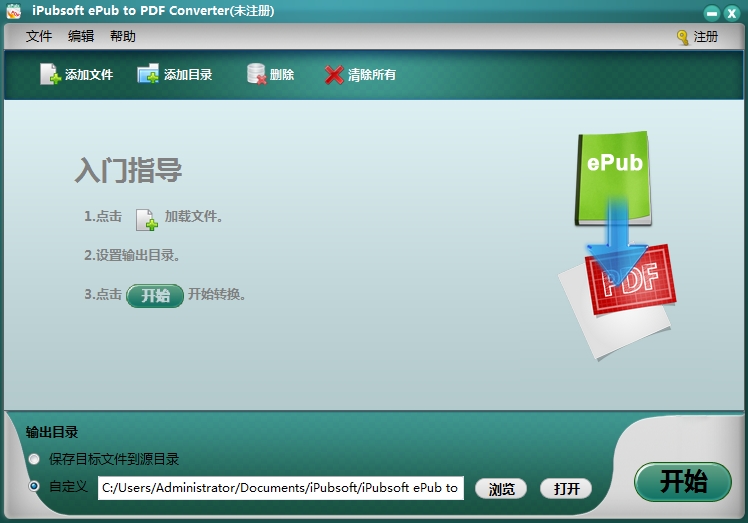
Task: Click the add-file icon in guide step 1
Action: tap(146, 220)
